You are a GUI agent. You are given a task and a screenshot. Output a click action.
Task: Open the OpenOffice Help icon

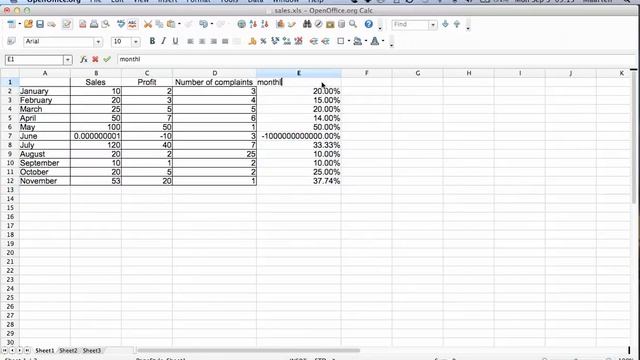tap(369, 24)
